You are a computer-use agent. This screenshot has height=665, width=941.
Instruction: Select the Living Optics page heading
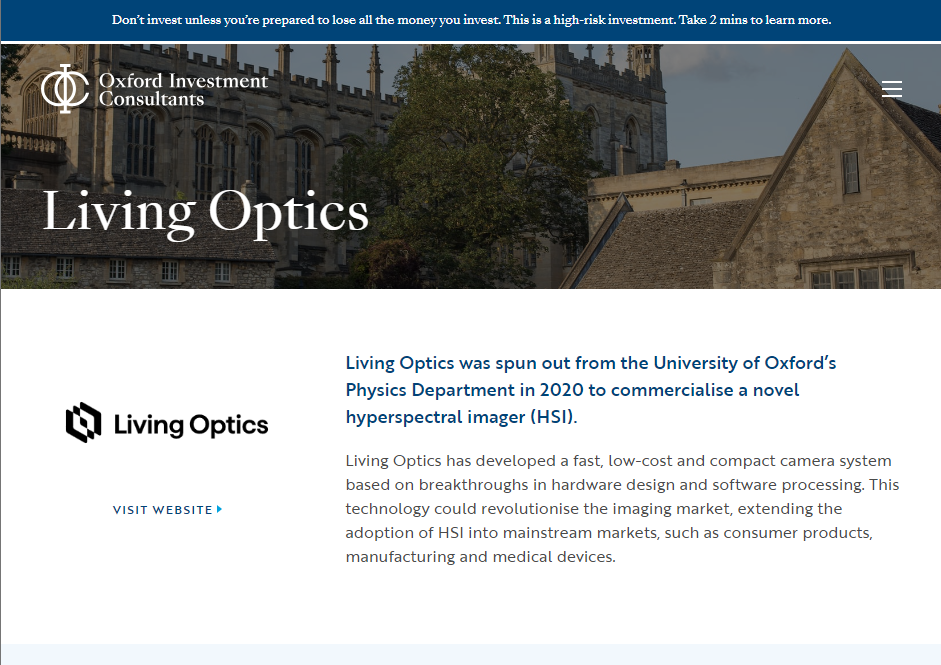click(x=204, y=212)
